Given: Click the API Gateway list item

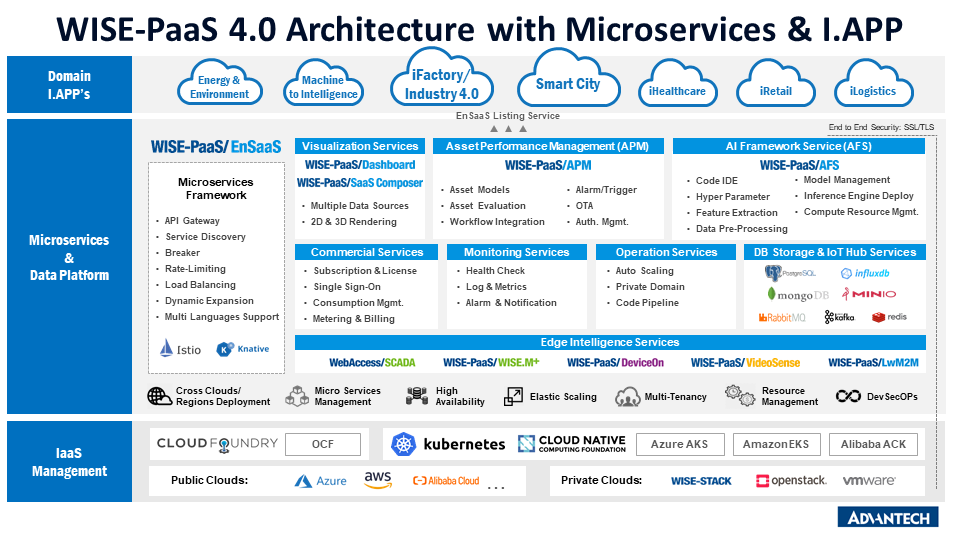Looking at the screenshot, I should pos(192,220).
